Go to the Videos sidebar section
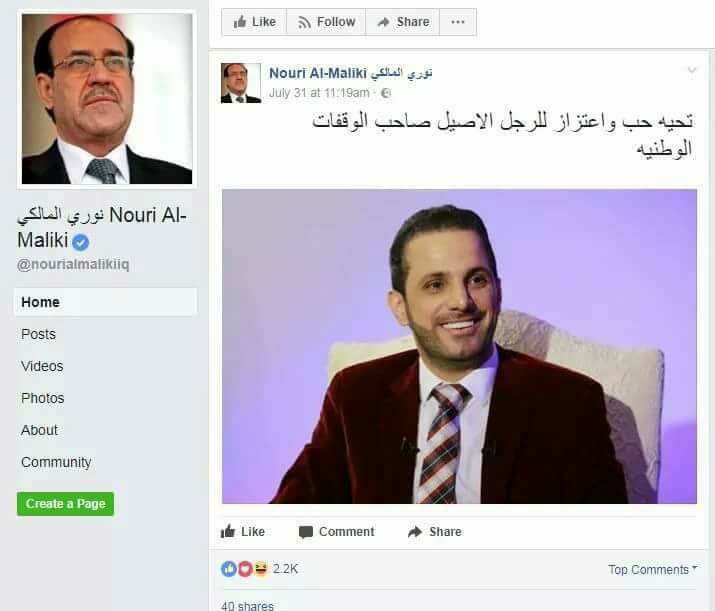 tap(42, 366)
